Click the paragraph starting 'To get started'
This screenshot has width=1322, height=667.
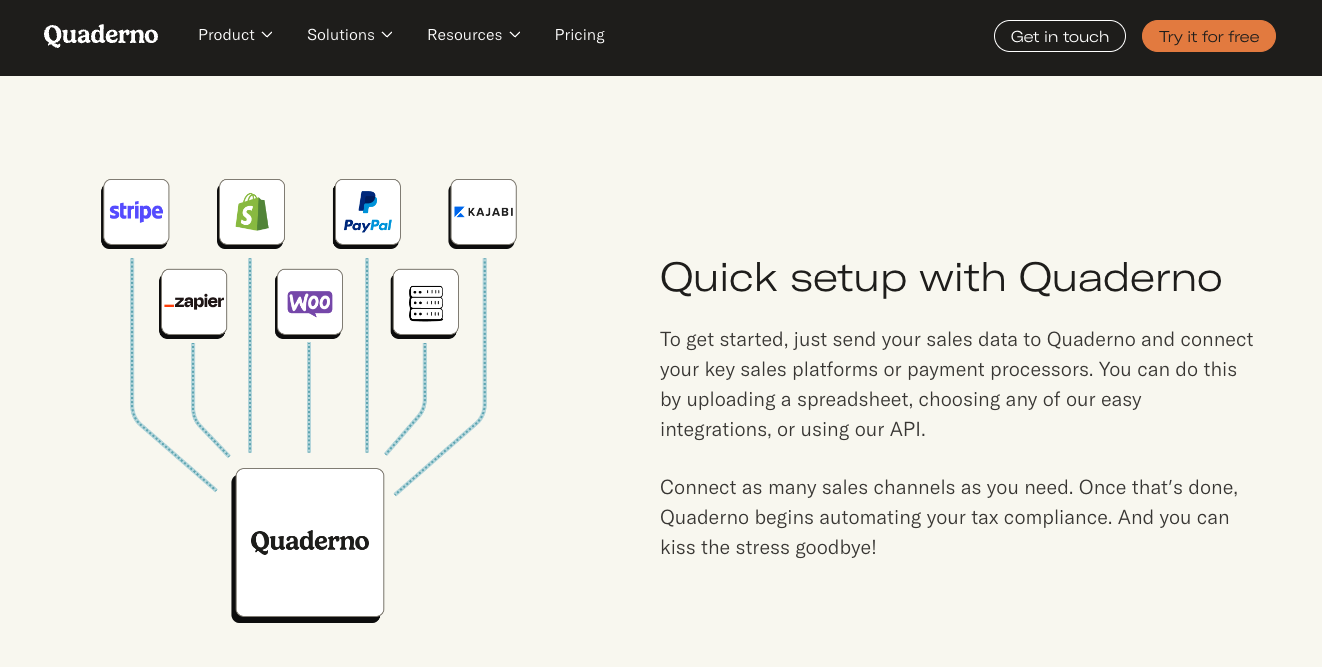pyautogui.click(x=957, y=384)
